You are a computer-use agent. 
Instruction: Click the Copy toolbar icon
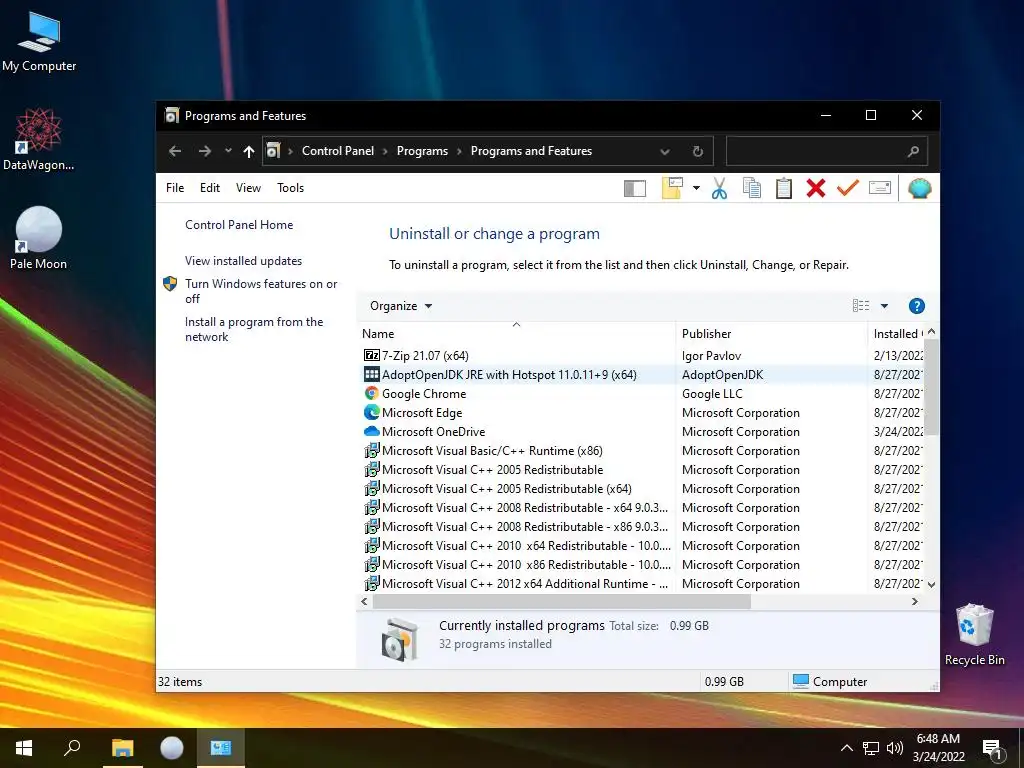click(752, 189)
